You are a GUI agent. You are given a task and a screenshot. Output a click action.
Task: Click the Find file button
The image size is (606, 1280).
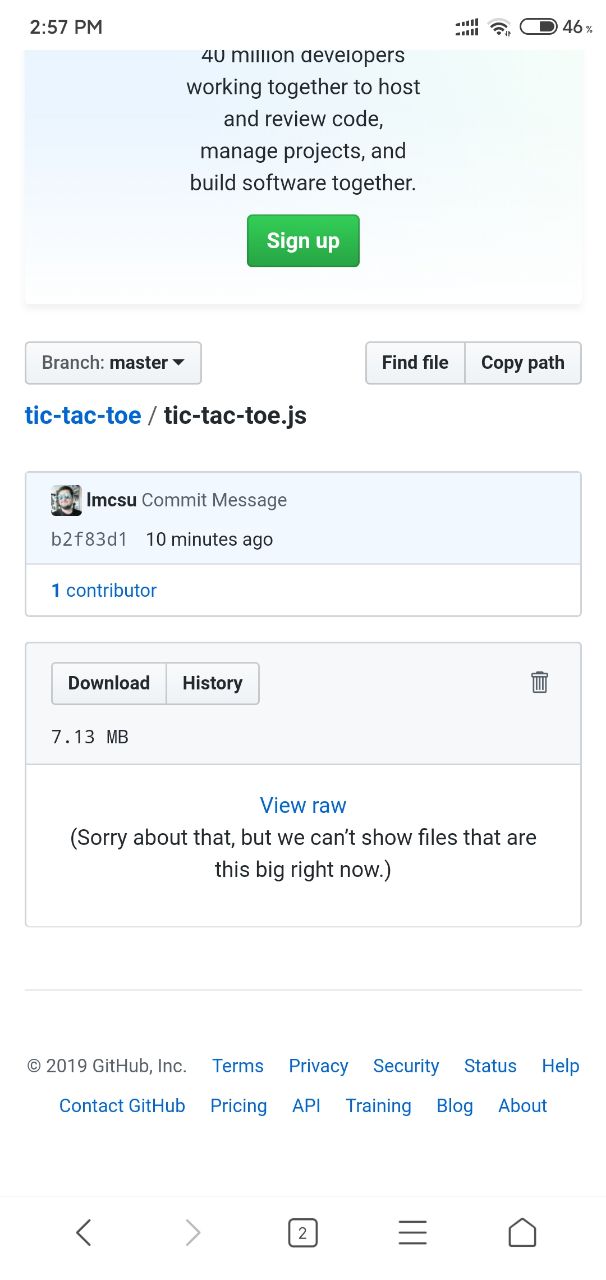click(x=415, y=363)
